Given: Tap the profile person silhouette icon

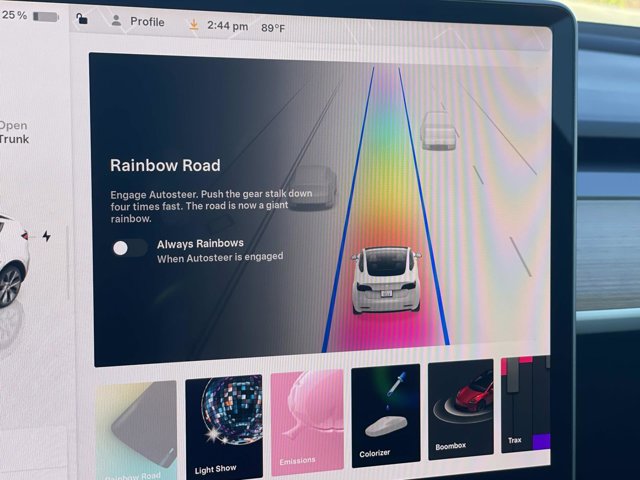Looking at the screenshot, I should [117, 21].
